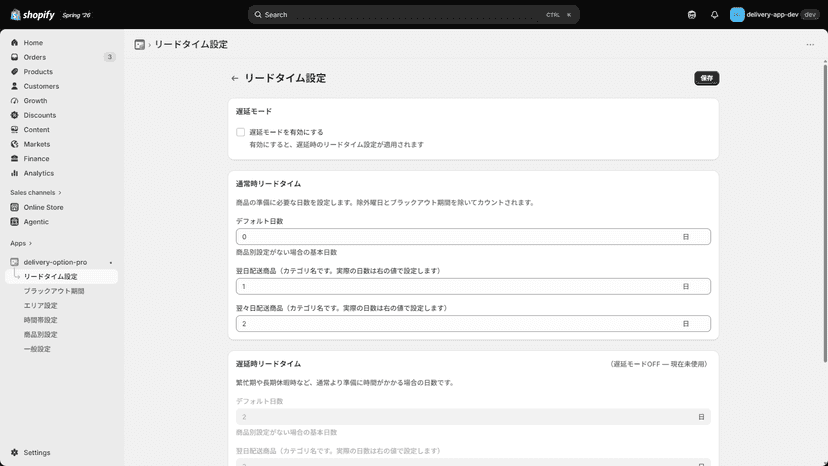Click the 遅延時リードタイム section heading
This screenshot has height=466, width=828.
(x=268, y=364)
